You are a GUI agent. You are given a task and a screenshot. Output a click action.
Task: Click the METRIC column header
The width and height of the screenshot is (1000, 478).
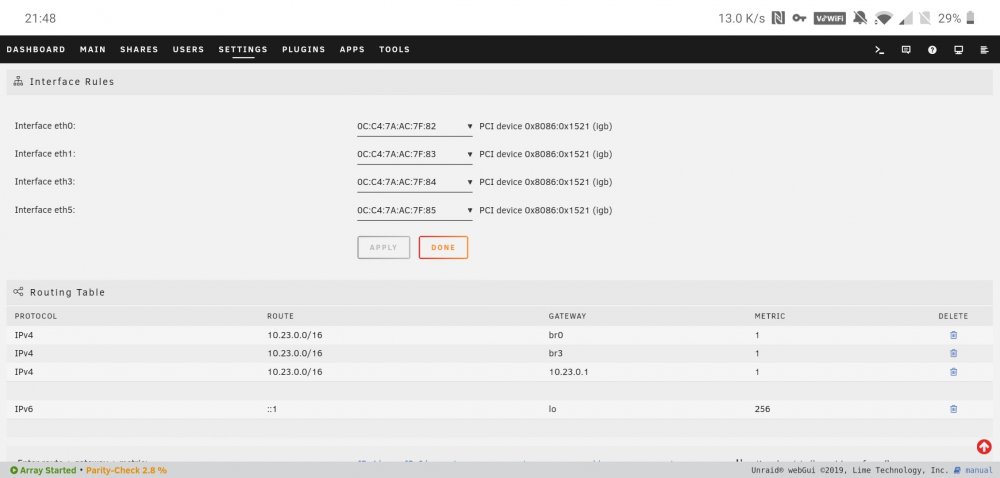click(770, 316)
